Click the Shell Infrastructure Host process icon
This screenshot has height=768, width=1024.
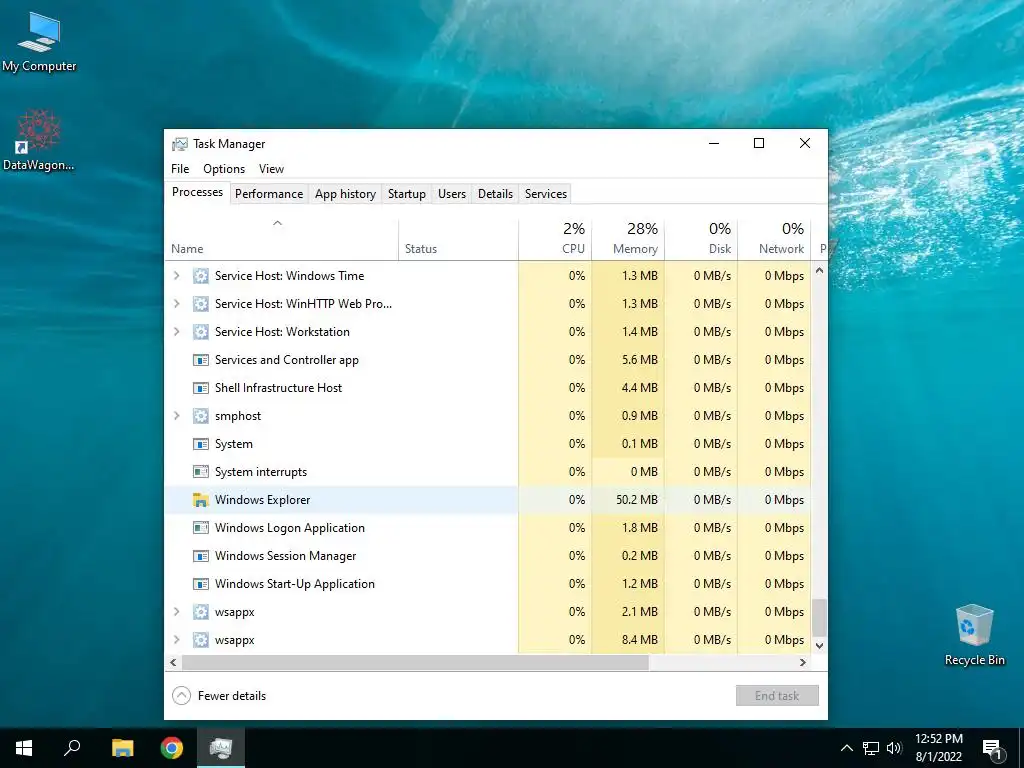click(200, 388)
